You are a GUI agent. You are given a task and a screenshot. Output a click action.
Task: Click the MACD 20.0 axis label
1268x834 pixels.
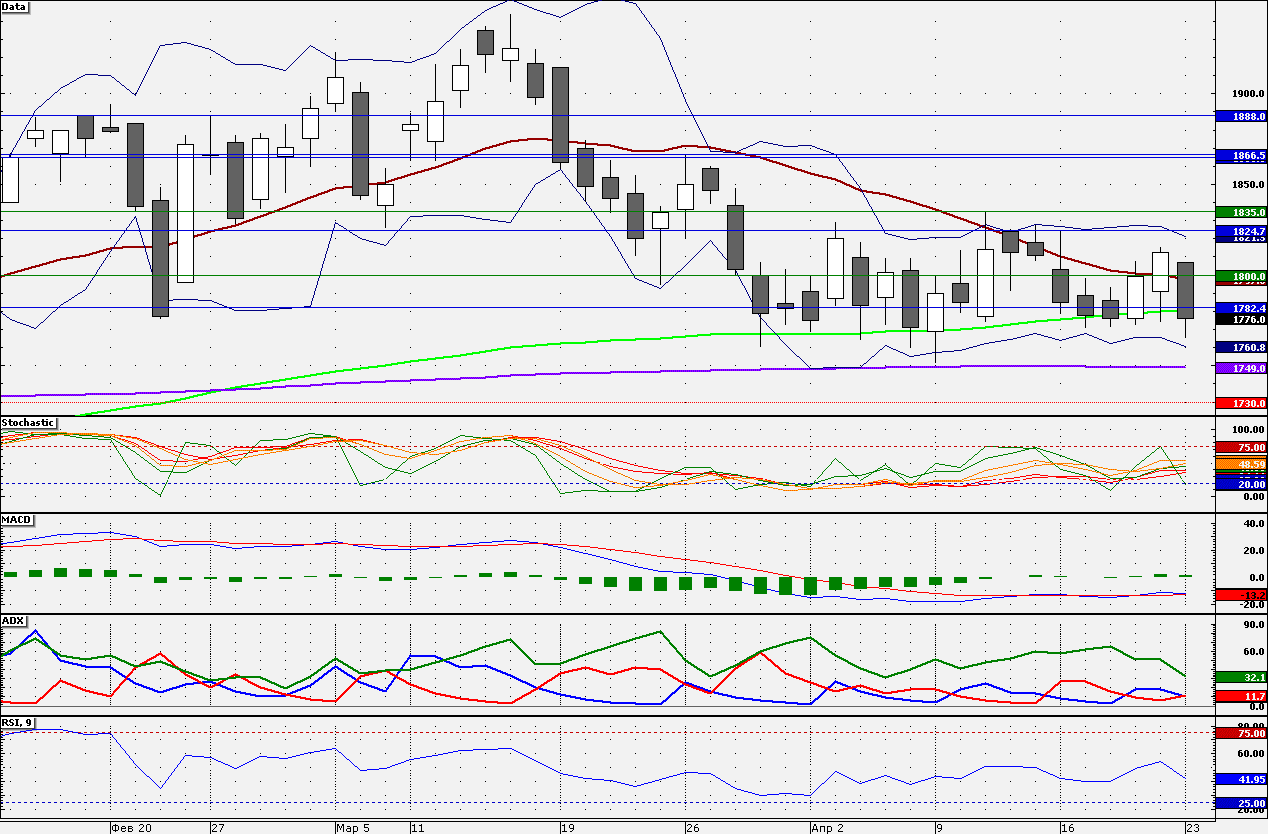(x=1252, y=551)
